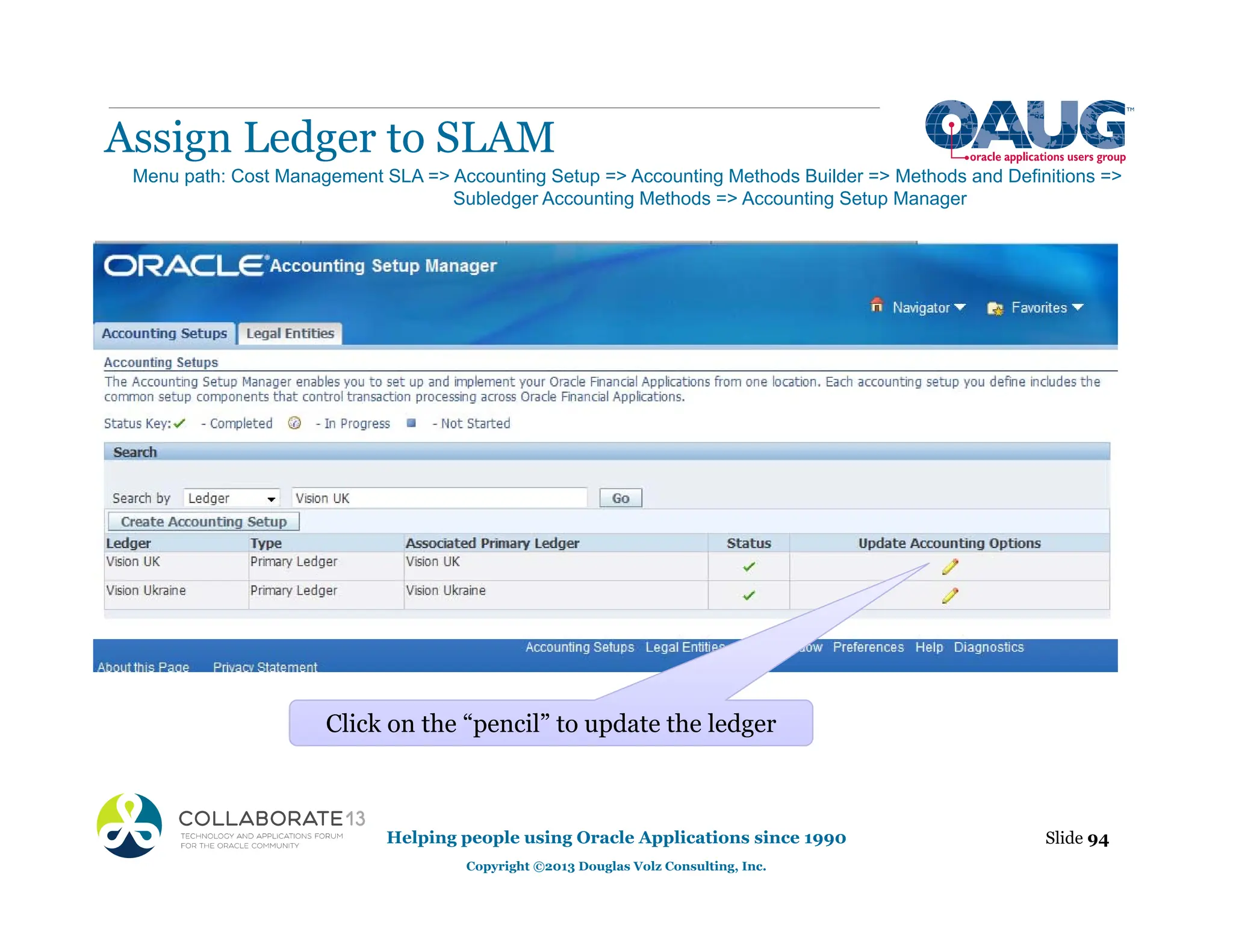The image size is (1233, 952).
Task: Open the Privacy Statement link
Action: (x=265, y=667)
